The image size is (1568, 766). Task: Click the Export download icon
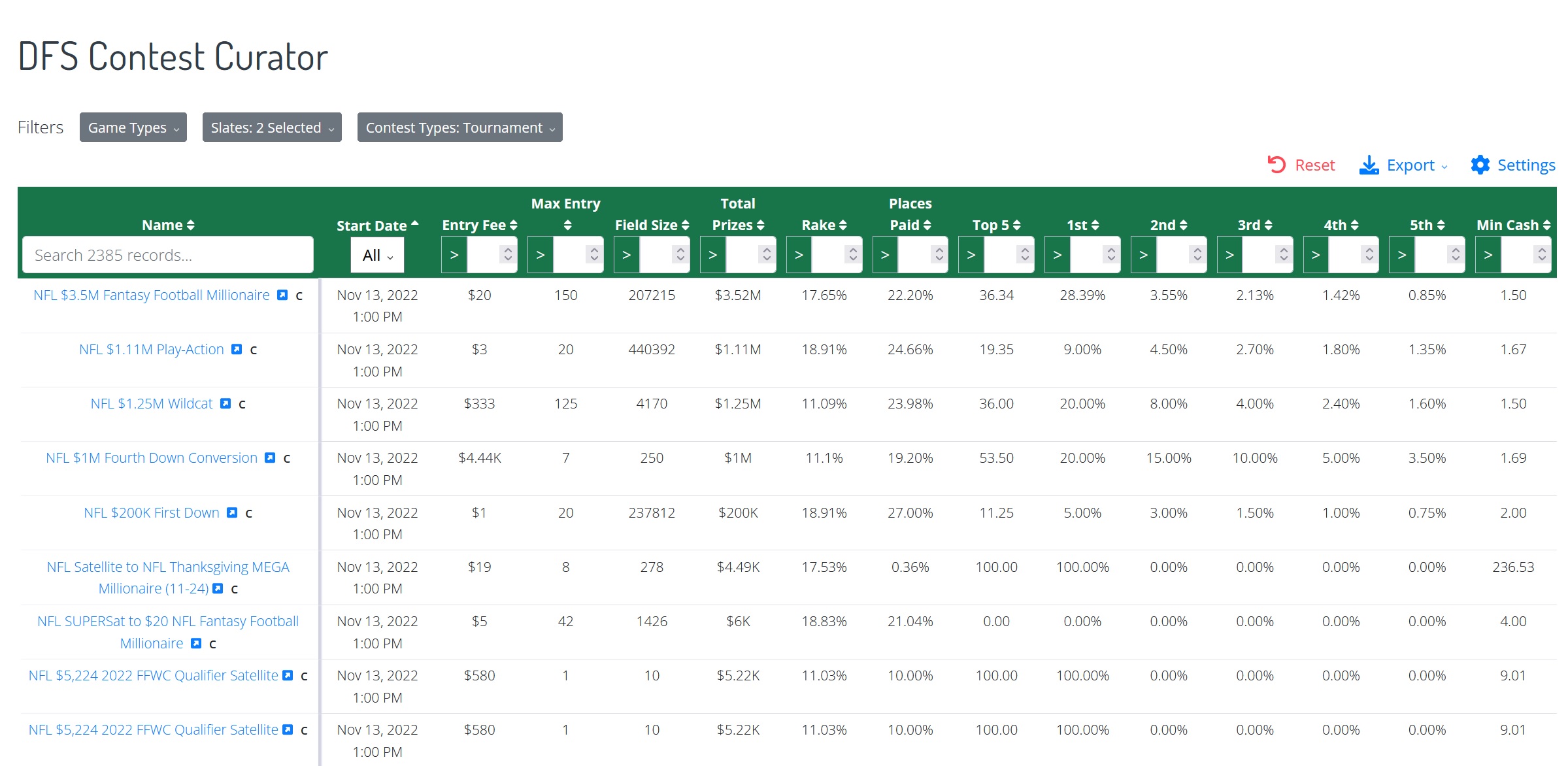click(x=1369, y=165)
